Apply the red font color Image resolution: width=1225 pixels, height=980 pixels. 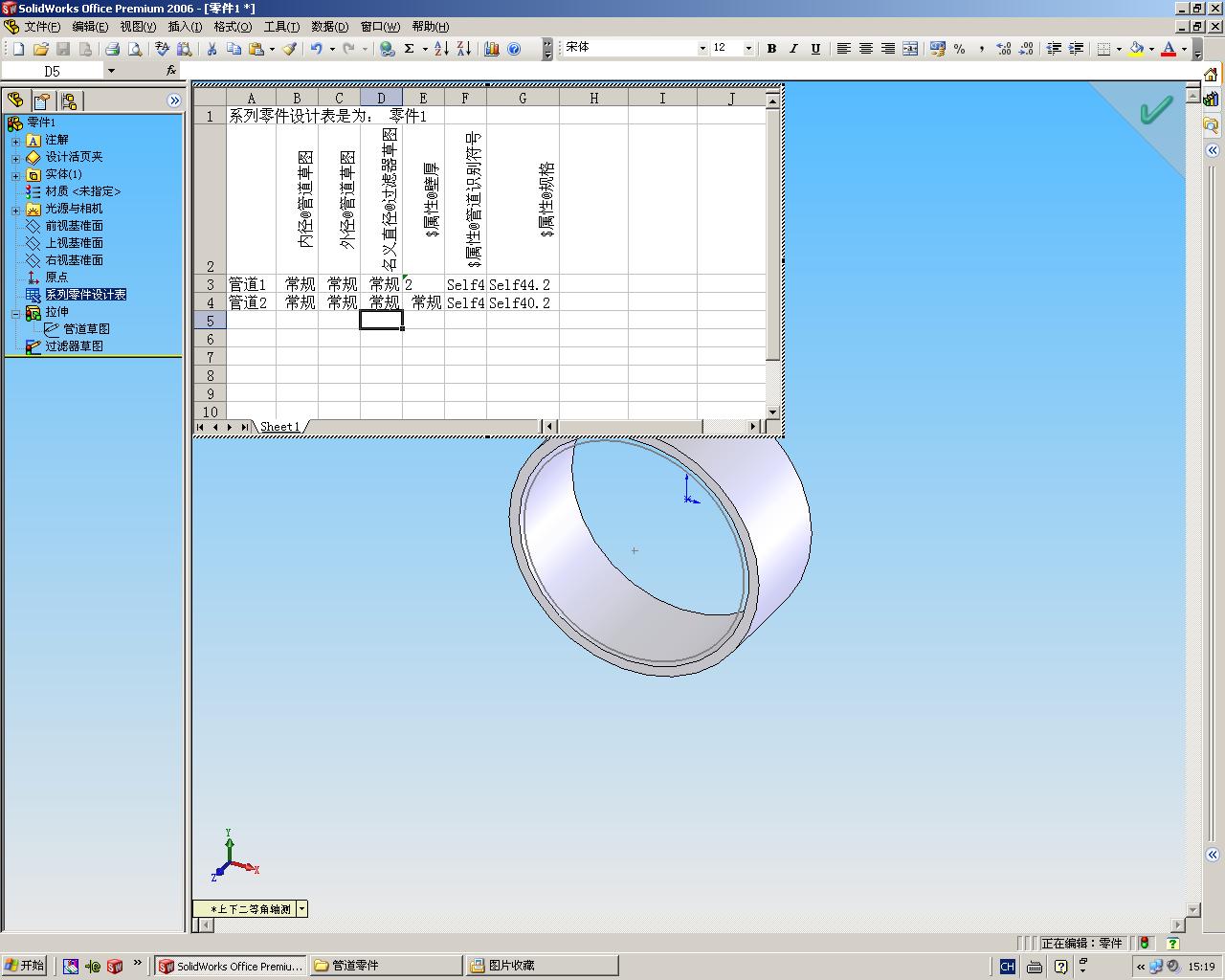coord(1169,49)
